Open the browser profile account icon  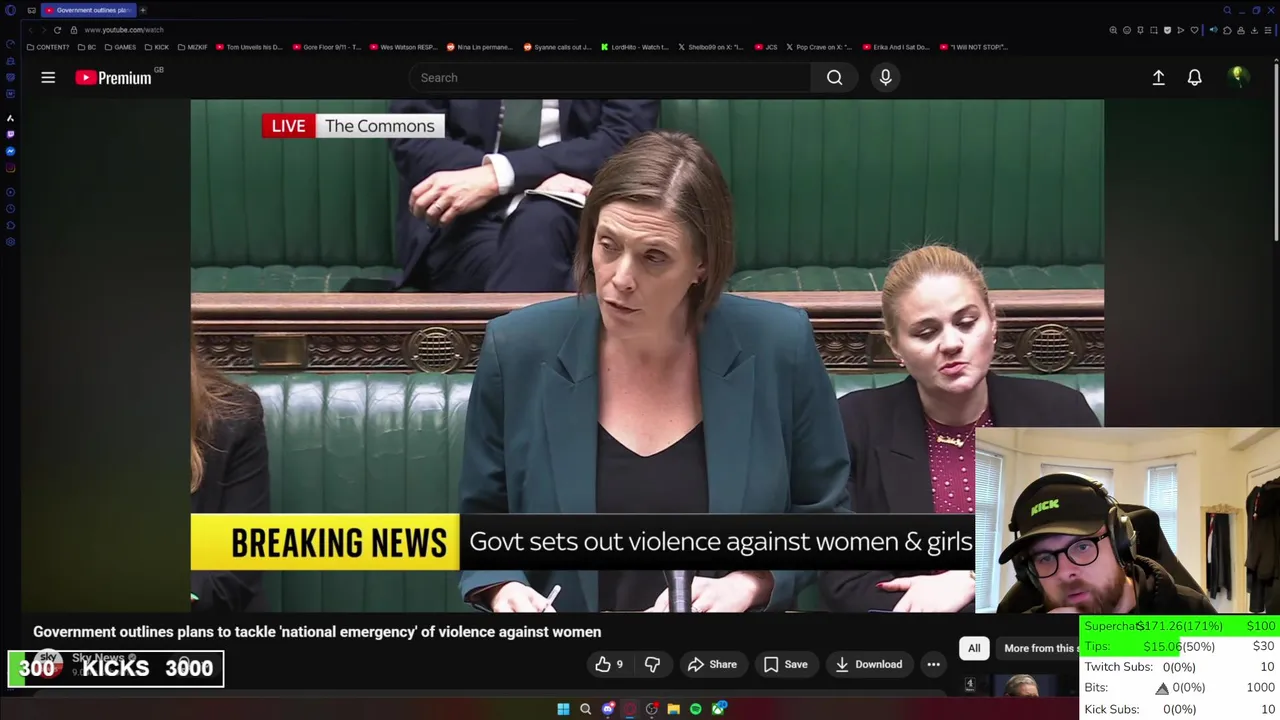click(1241, 30)
